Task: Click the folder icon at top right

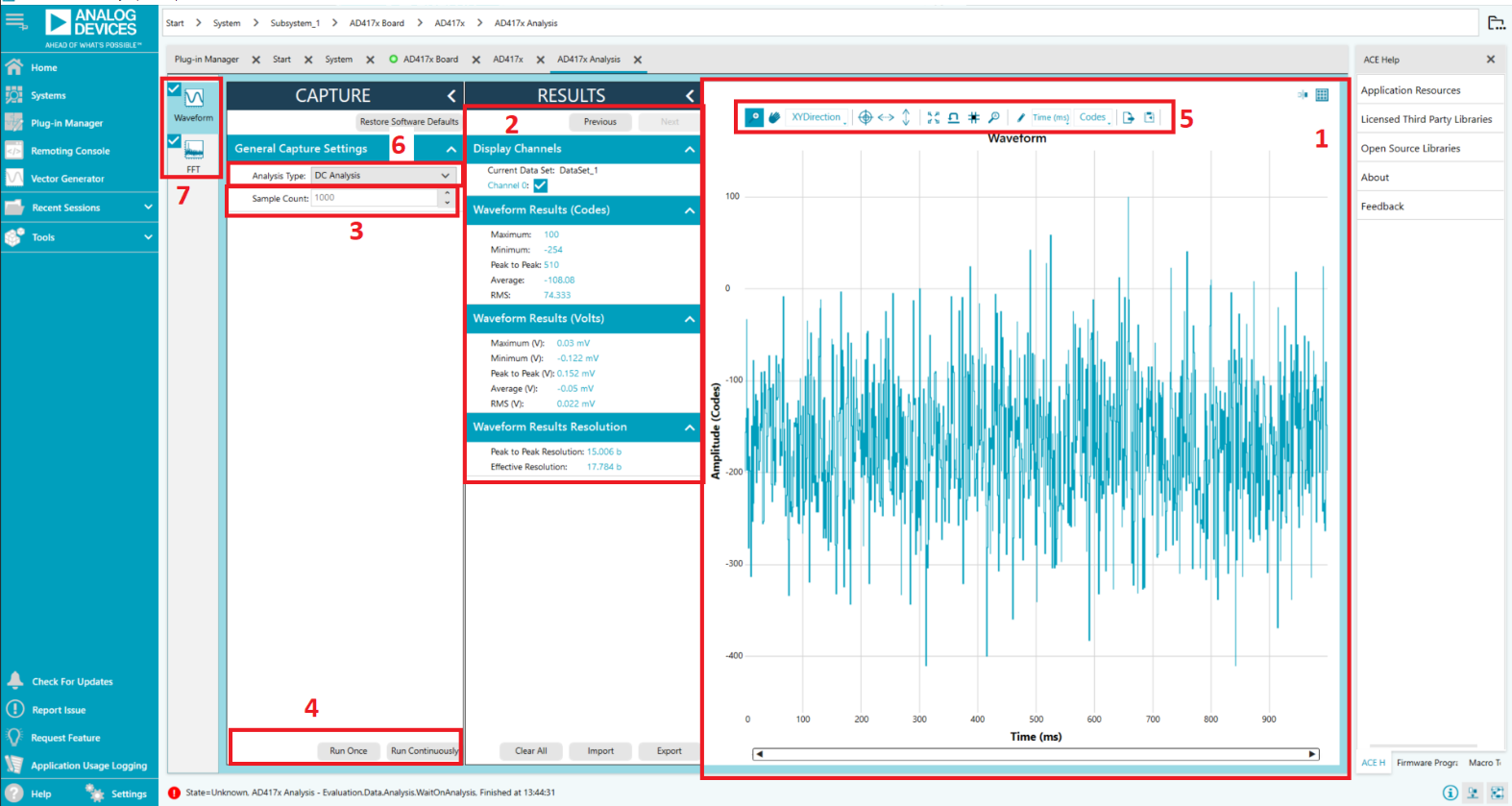Action: [x=1496, y=23]
